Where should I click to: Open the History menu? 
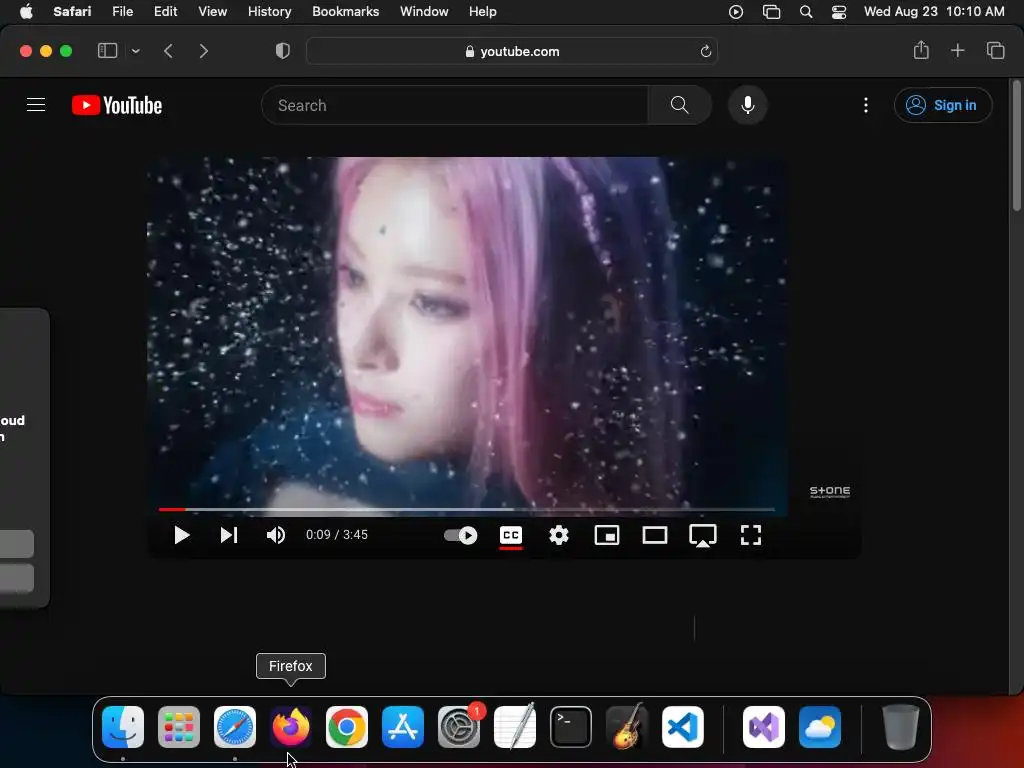[x=269, y=11]
